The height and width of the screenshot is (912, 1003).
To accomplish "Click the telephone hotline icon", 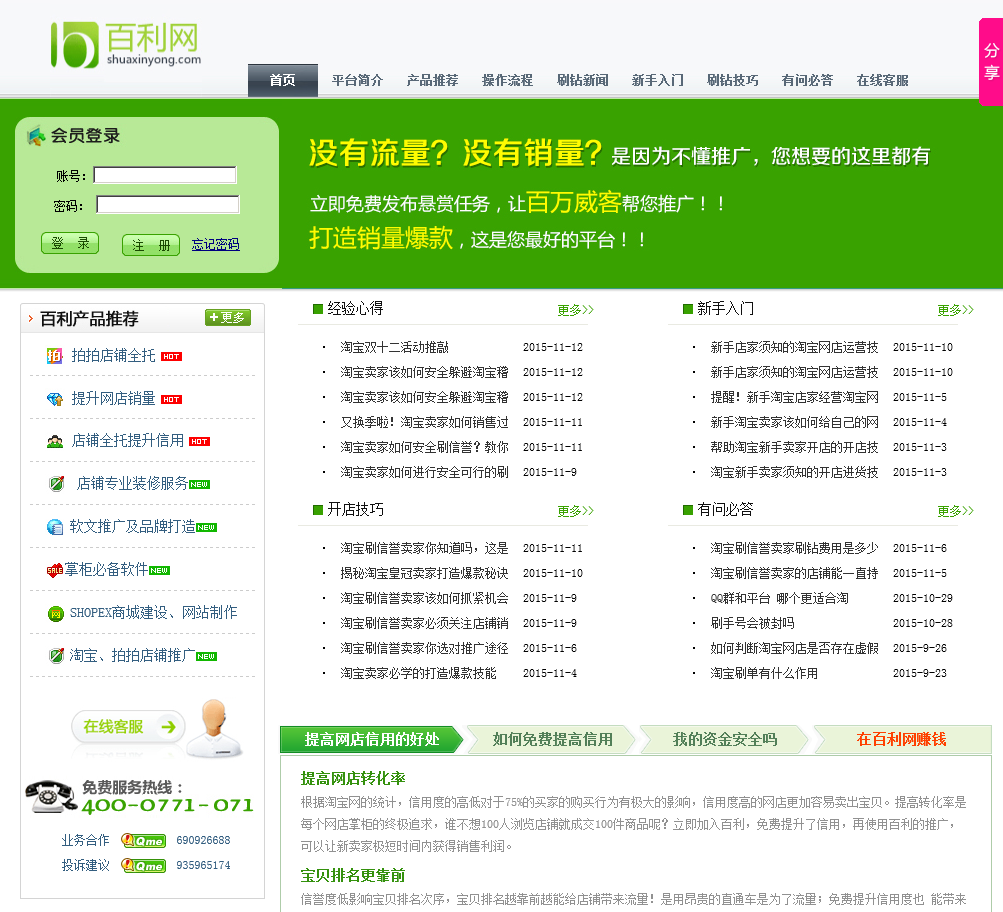I will (x=50, y=796).
